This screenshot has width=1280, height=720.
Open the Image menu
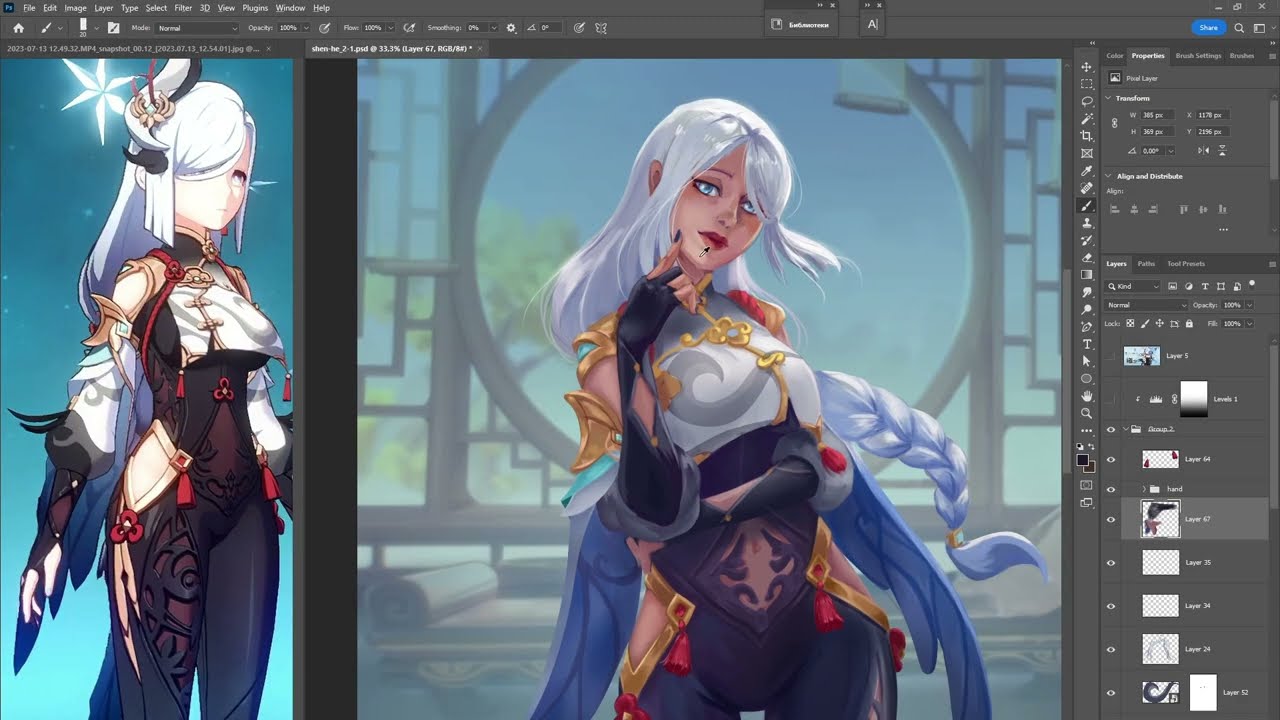coord(75,8)
